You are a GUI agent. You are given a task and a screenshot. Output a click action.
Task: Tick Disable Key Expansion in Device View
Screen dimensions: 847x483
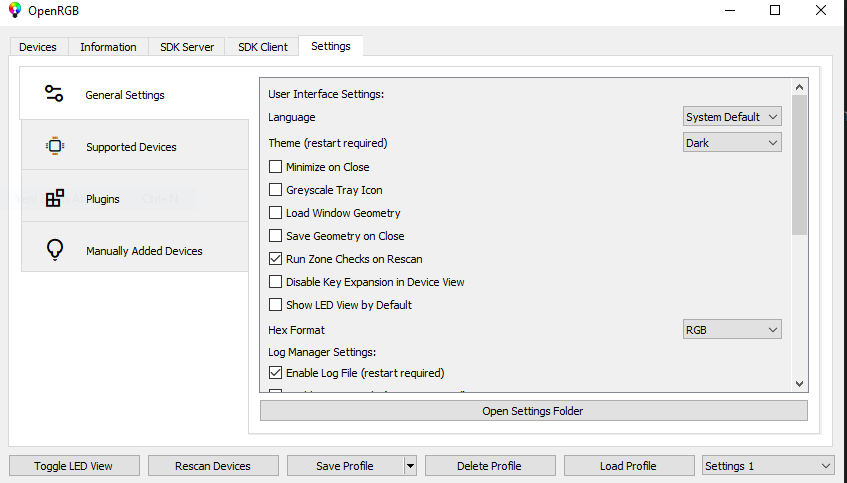click(x=275, y=281)
